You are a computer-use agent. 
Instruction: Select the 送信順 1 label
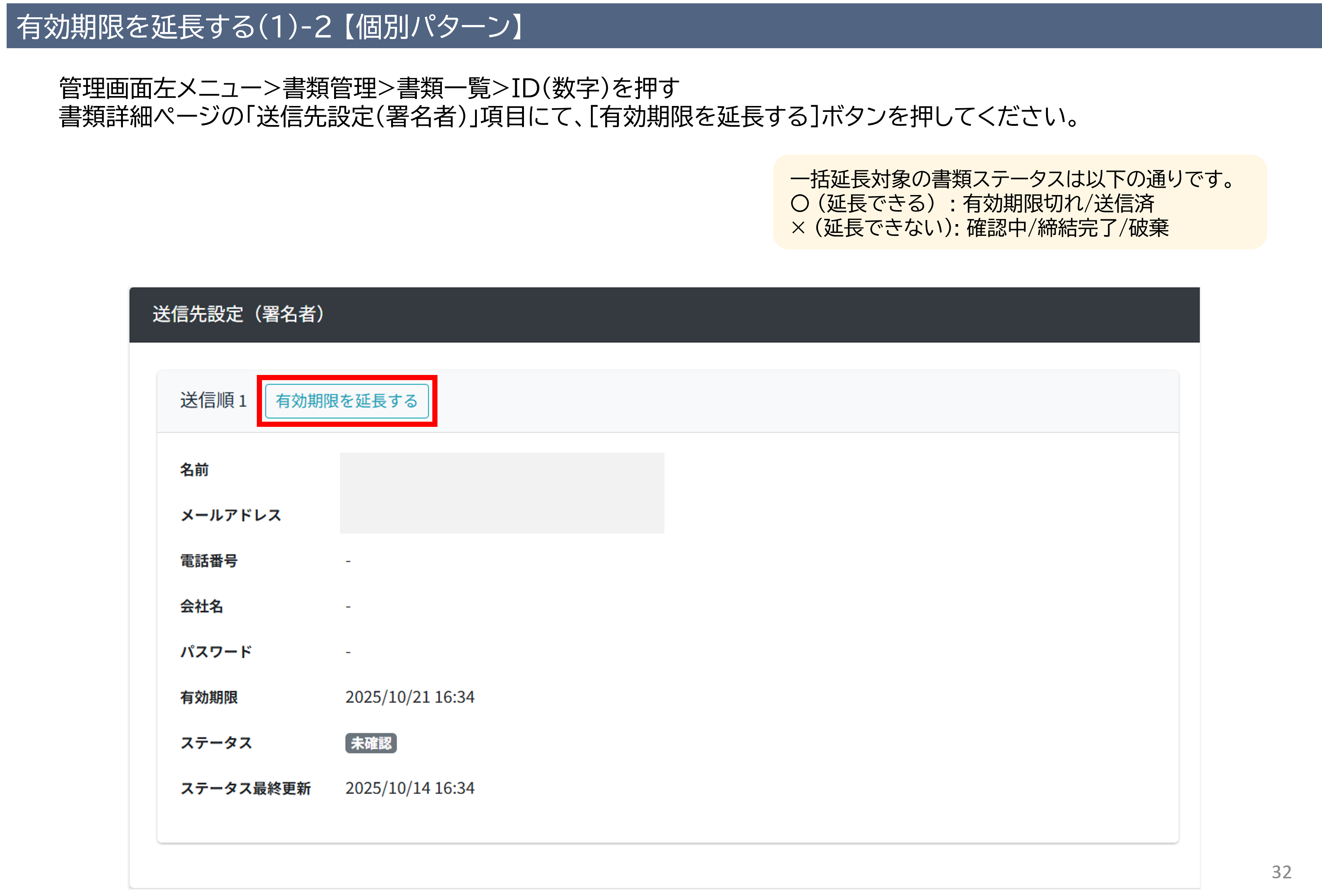213,400
